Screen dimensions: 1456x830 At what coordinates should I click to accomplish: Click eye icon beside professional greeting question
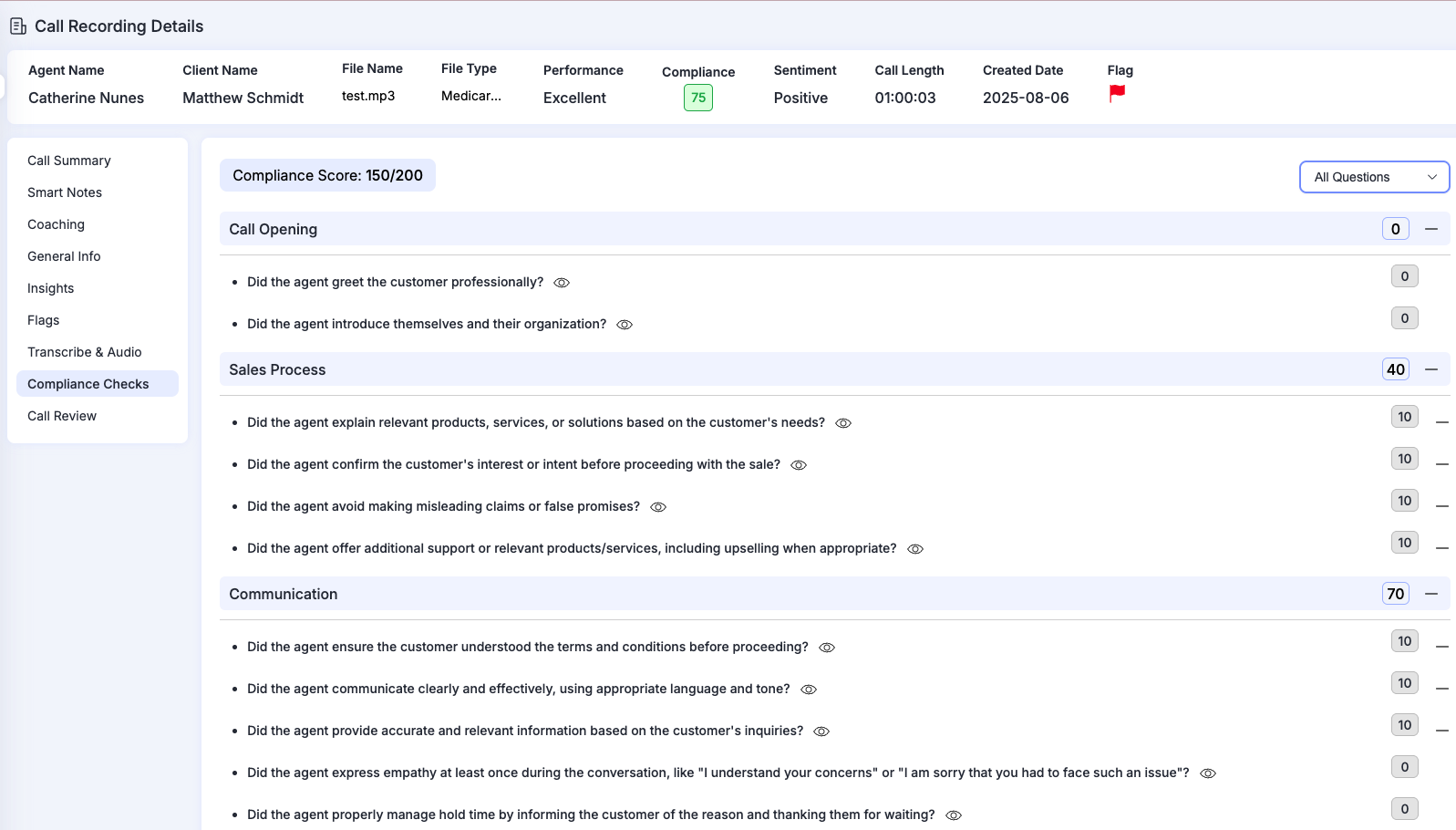point(562,283)
